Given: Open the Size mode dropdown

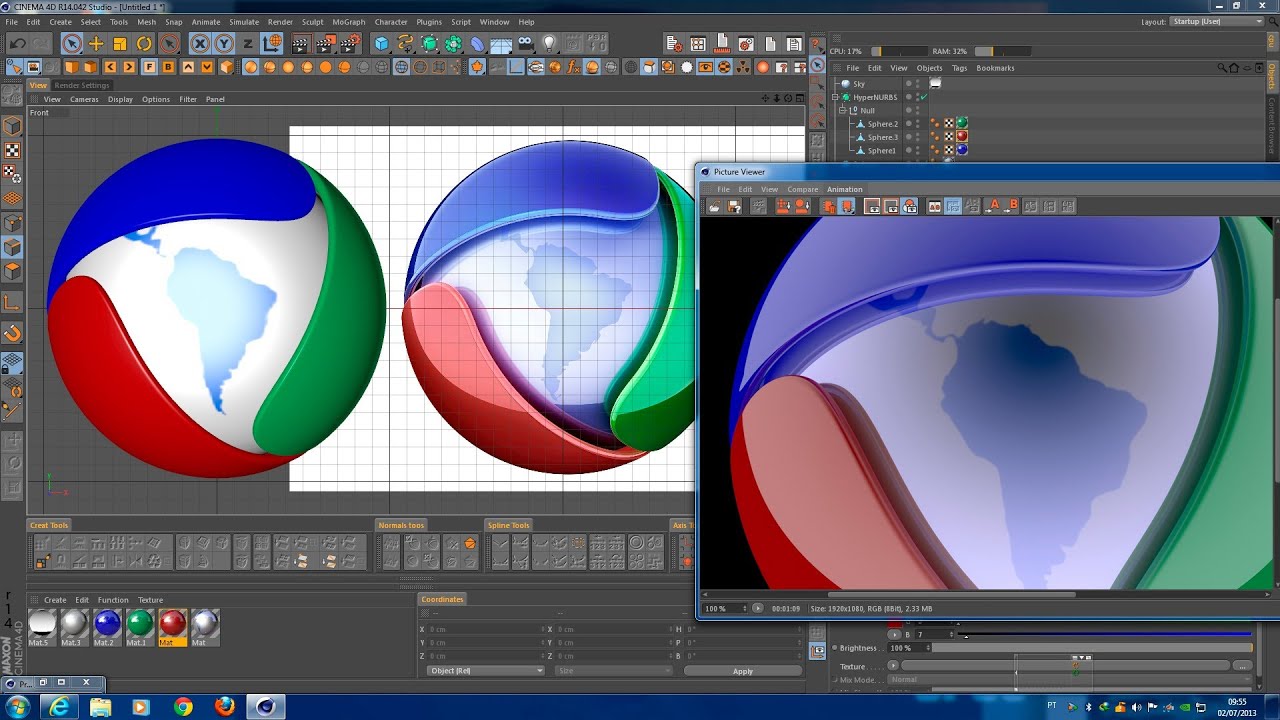Looking at the screenshot, I should click(x=614, y=671).
